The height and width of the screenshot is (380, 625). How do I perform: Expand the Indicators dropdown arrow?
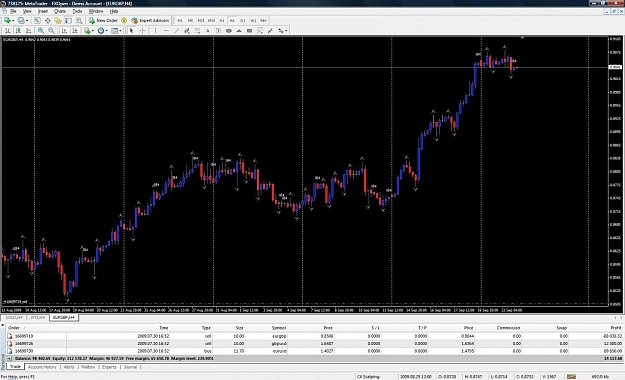93,31
